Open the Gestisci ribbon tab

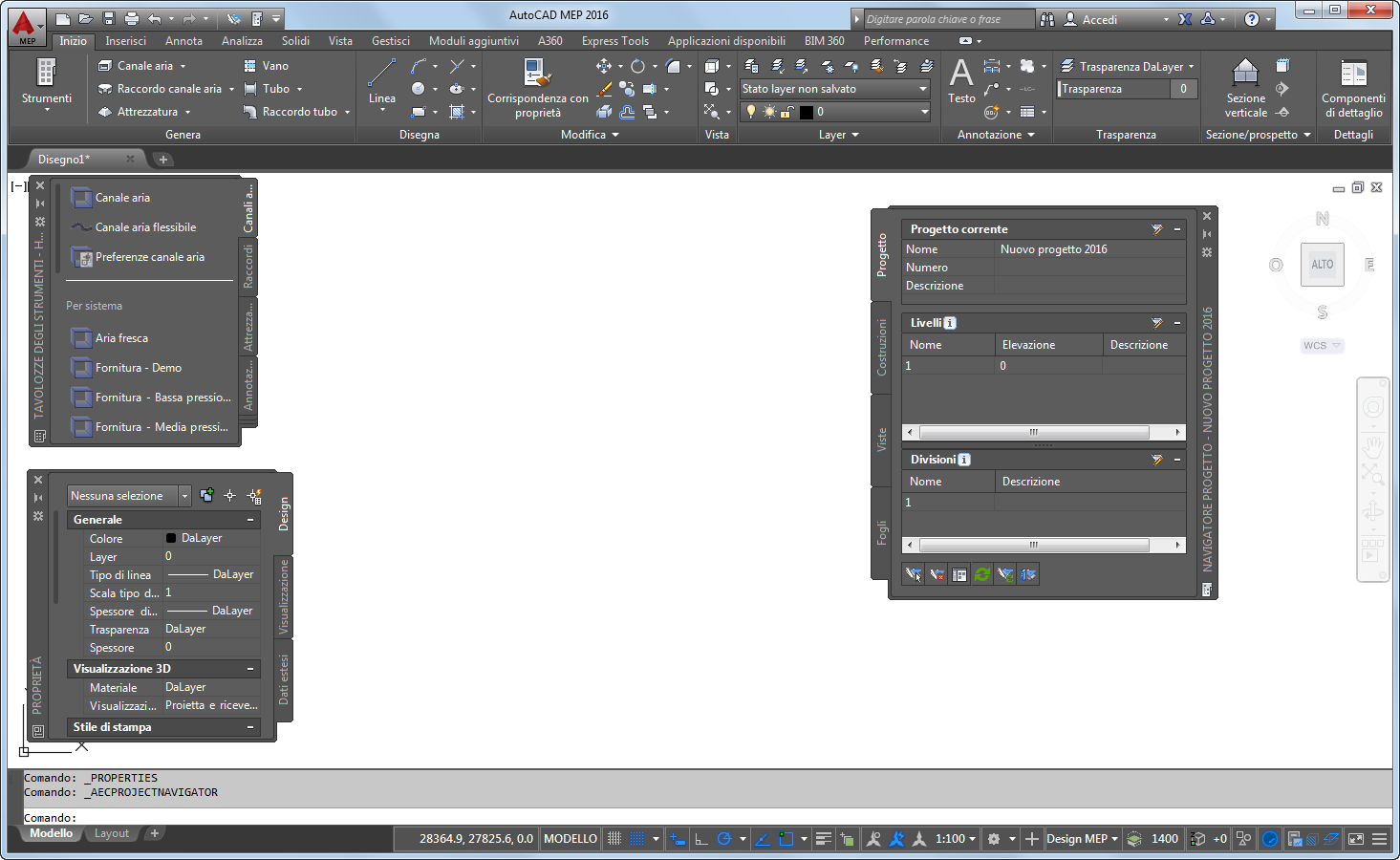pos(391,41)
